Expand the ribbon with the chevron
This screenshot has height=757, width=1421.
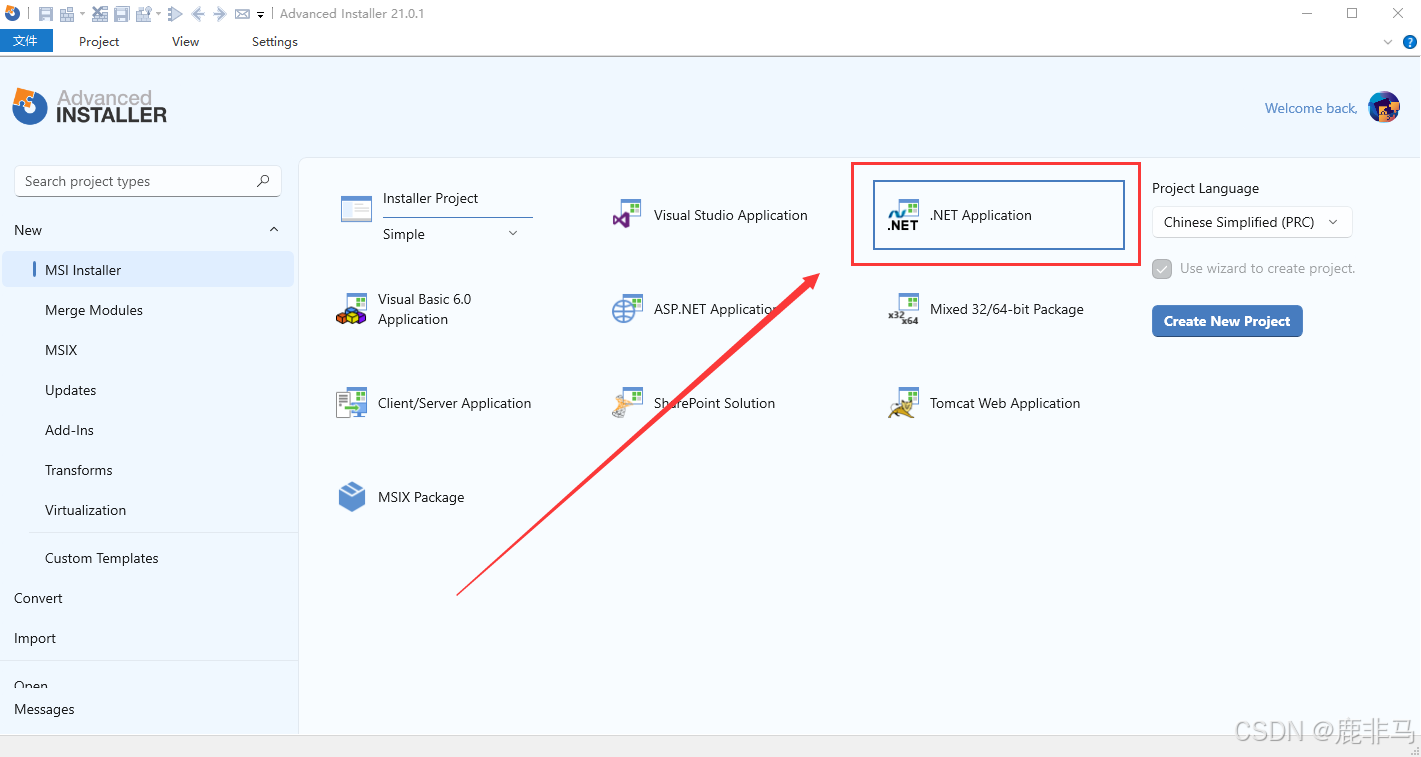pos(1388,42)
